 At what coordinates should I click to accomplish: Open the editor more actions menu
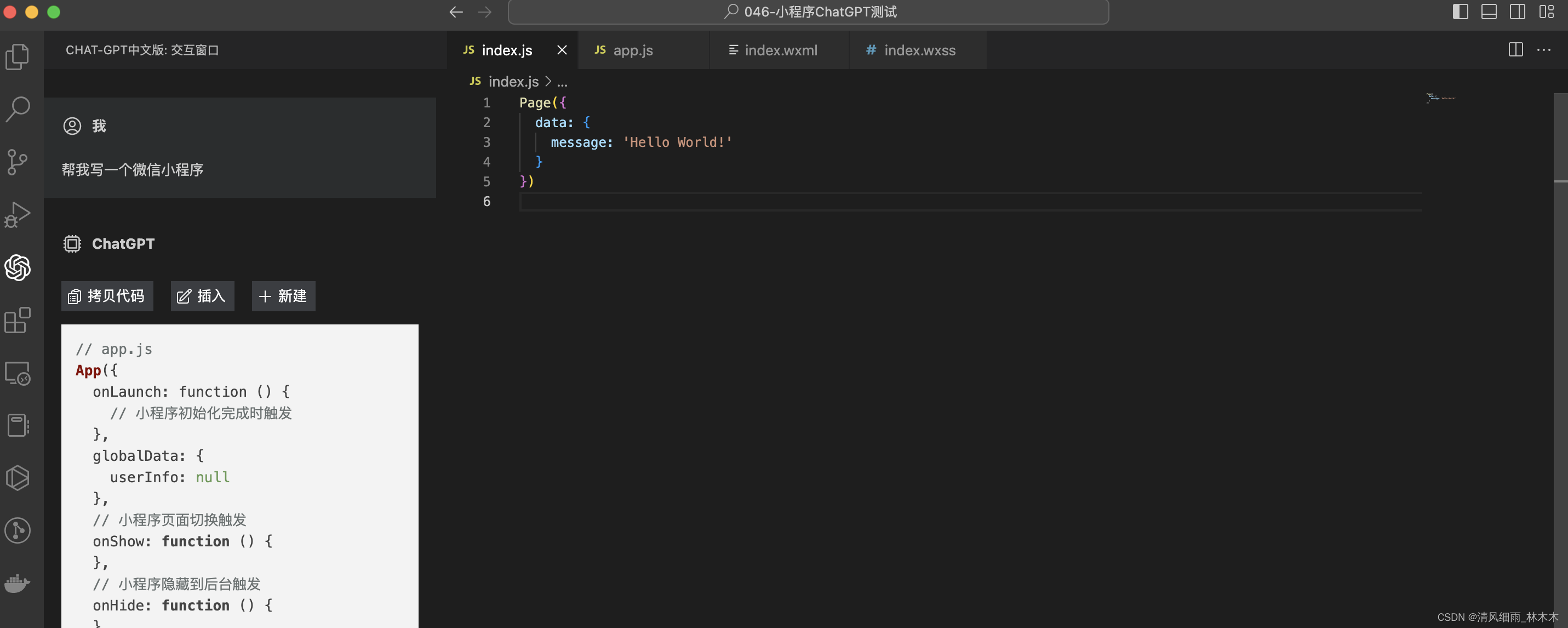coord(1544,50)
